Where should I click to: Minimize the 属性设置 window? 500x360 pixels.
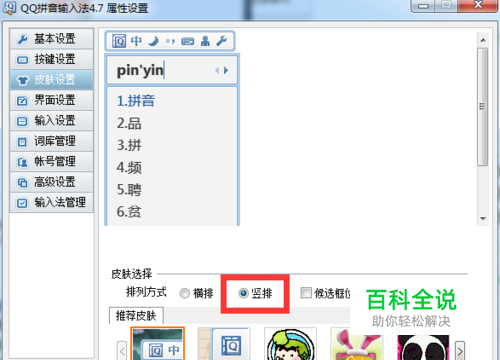(x=423, y=6)
